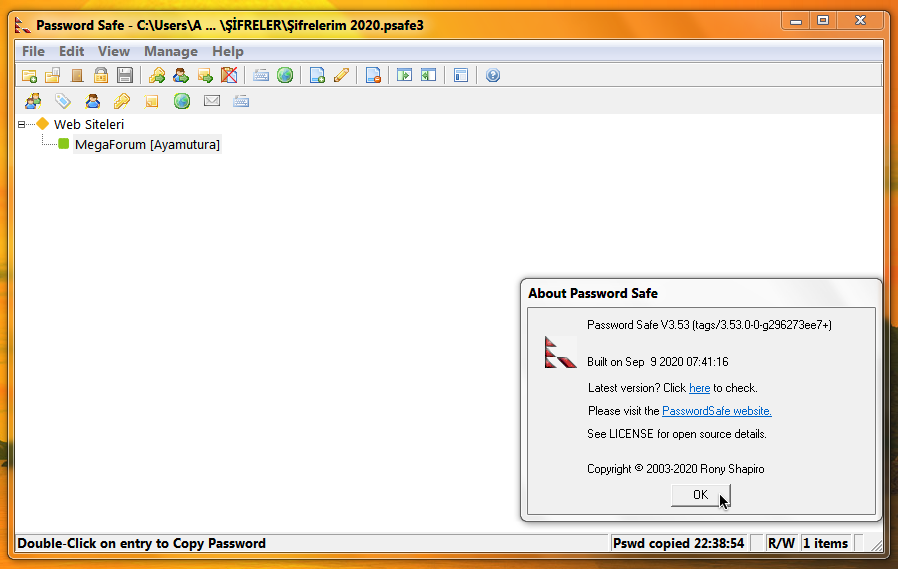
Task: Click the Lock Database padlock icon
Action: (x=101, y=75)
